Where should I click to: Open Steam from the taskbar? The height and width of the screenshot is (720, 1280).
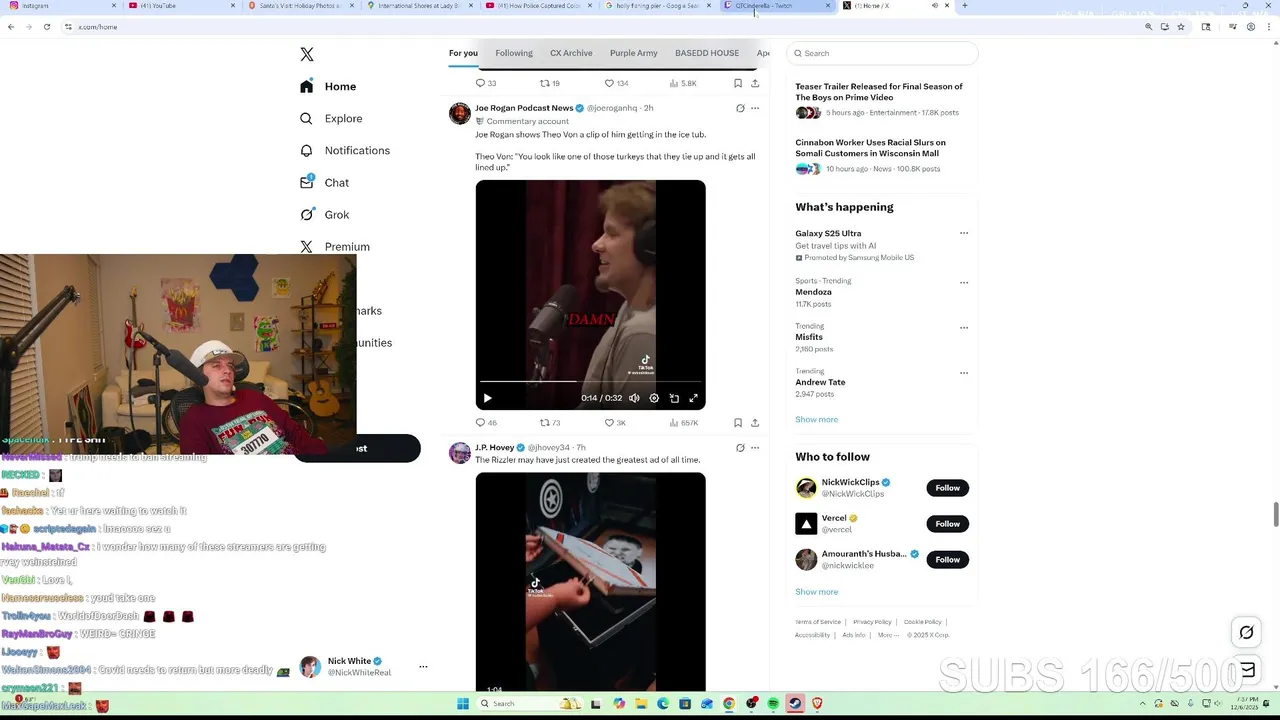pyautogui.click(x=795, y=704)
